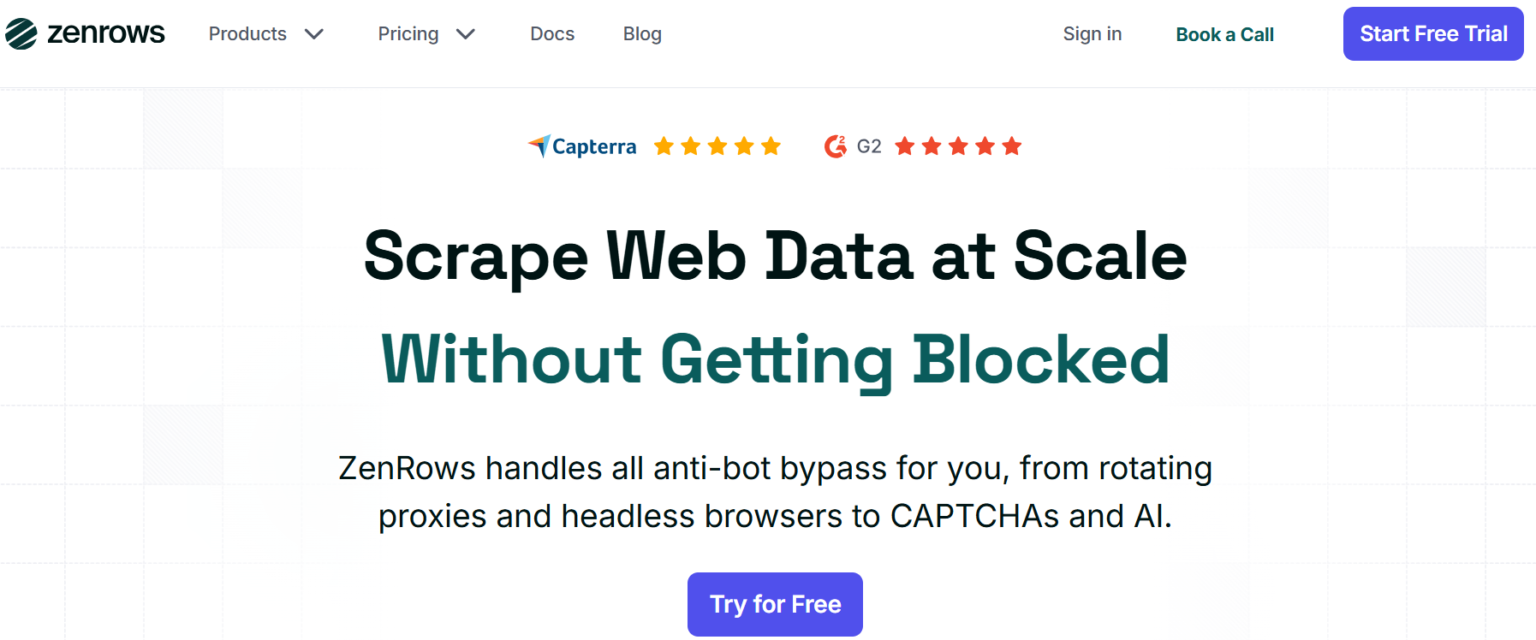
Task: Click the first G2 rating star
Action: tap(903, 146)
